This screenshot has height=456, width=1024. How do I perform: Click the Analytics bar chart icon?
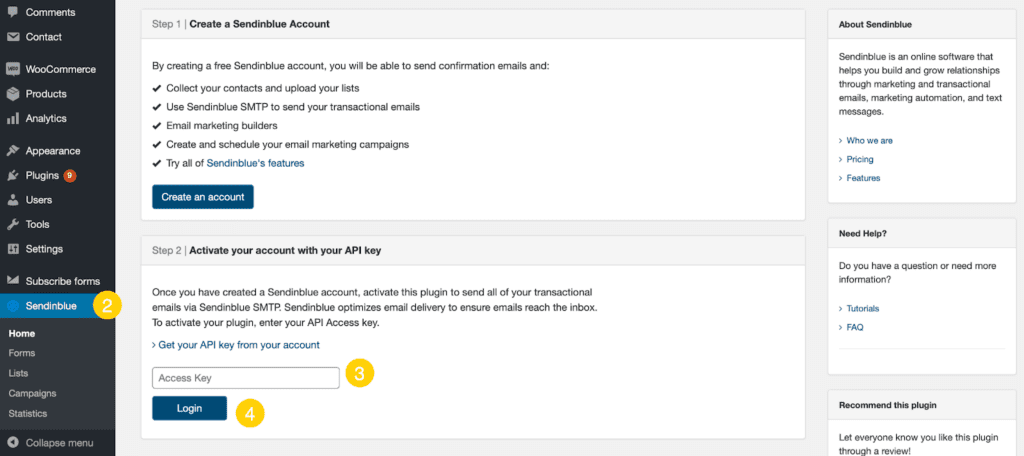[12, 119]
